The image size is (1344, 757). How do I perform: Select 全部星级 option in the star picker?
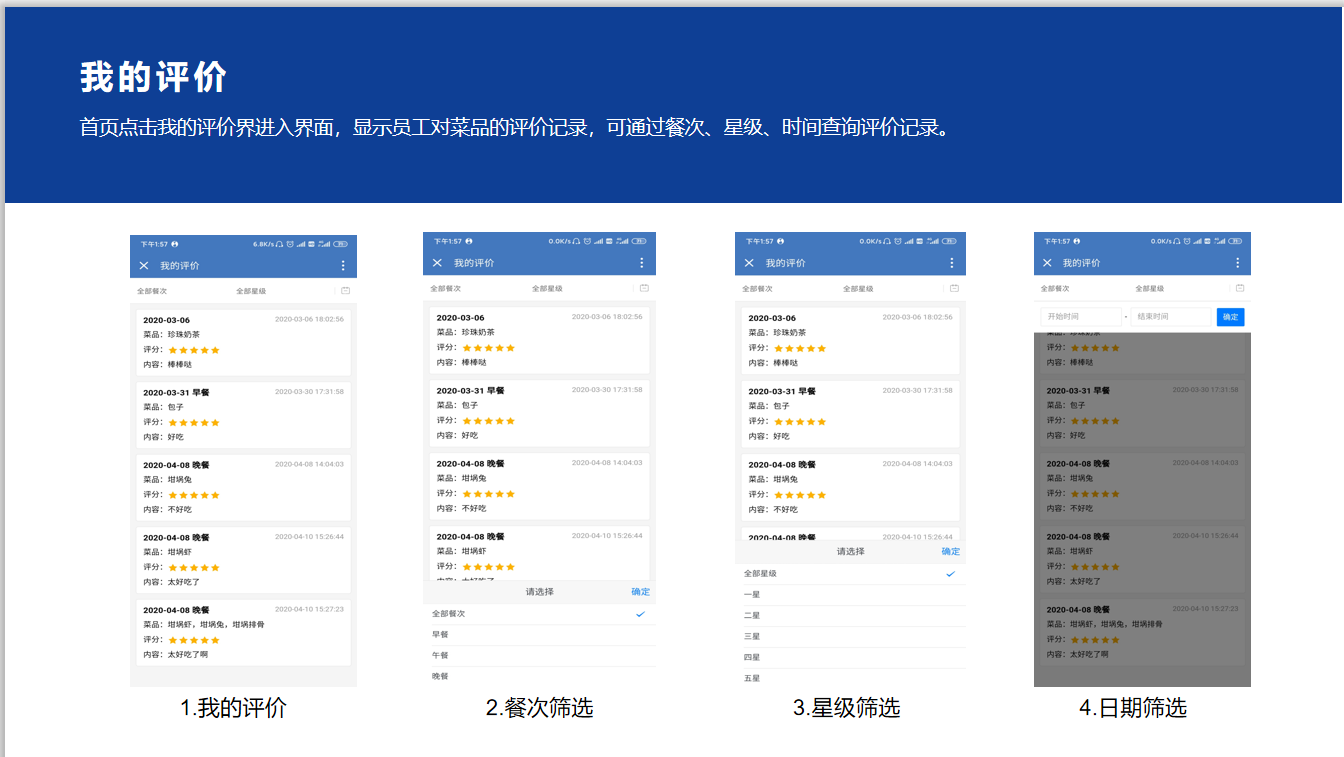pos(850,574)
